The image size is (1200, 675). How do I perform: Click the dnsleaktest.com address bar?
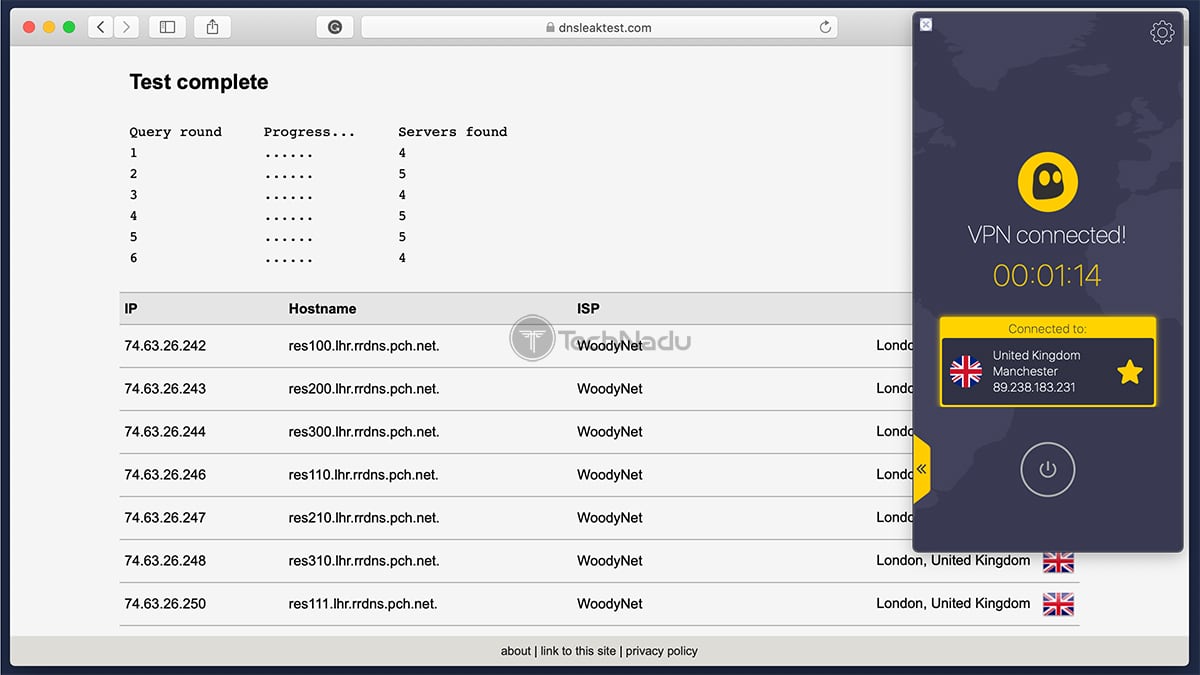[x=599, y=27]
